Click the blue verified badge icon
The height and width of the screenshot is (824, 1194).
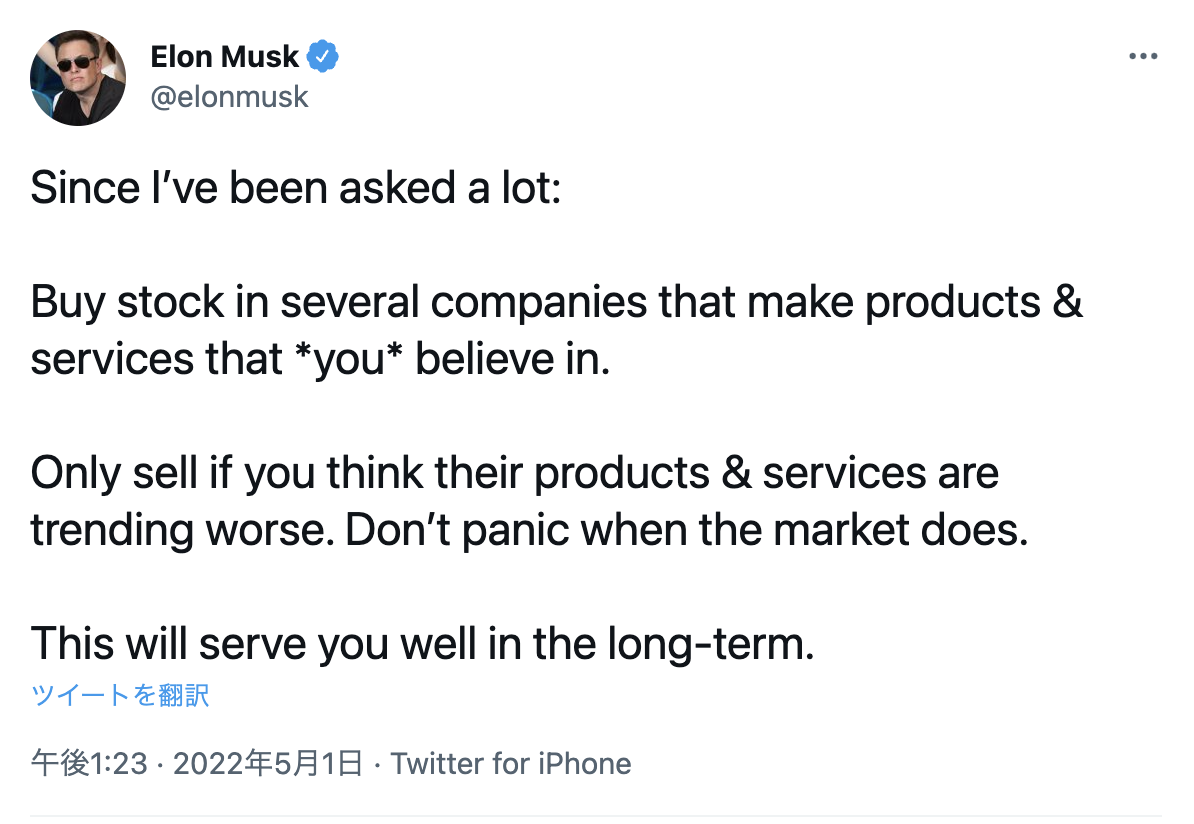[323, 56]
